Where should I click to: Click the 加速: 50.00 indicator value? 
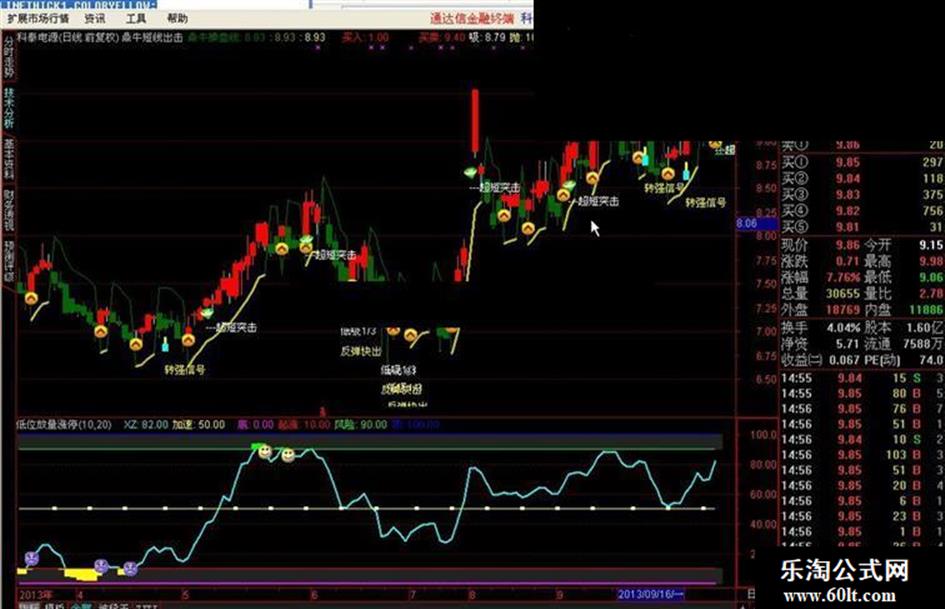(x=198, y=424)
